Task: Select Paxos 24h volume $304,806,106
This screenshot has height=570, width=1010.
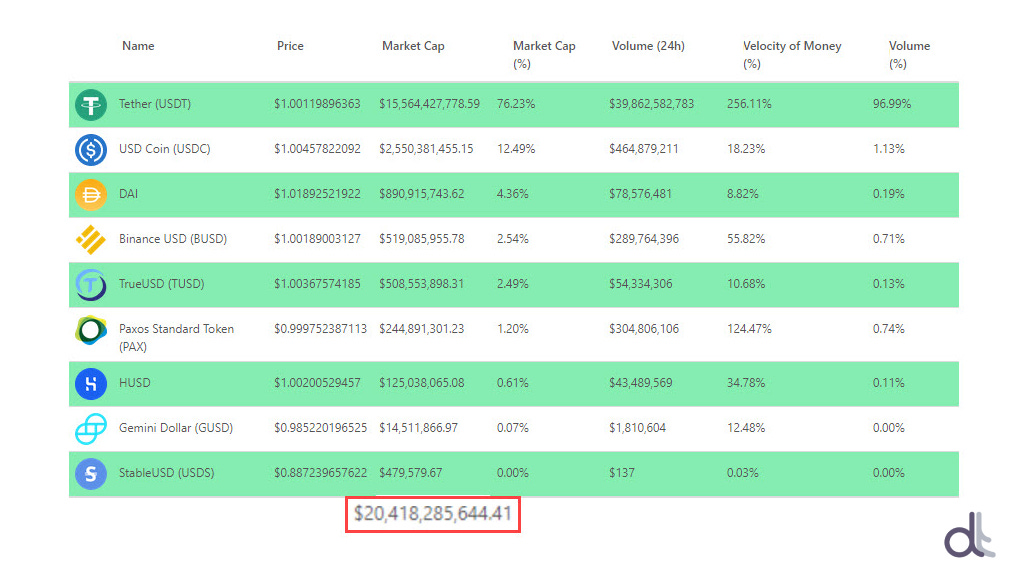Action: [643, 329]
